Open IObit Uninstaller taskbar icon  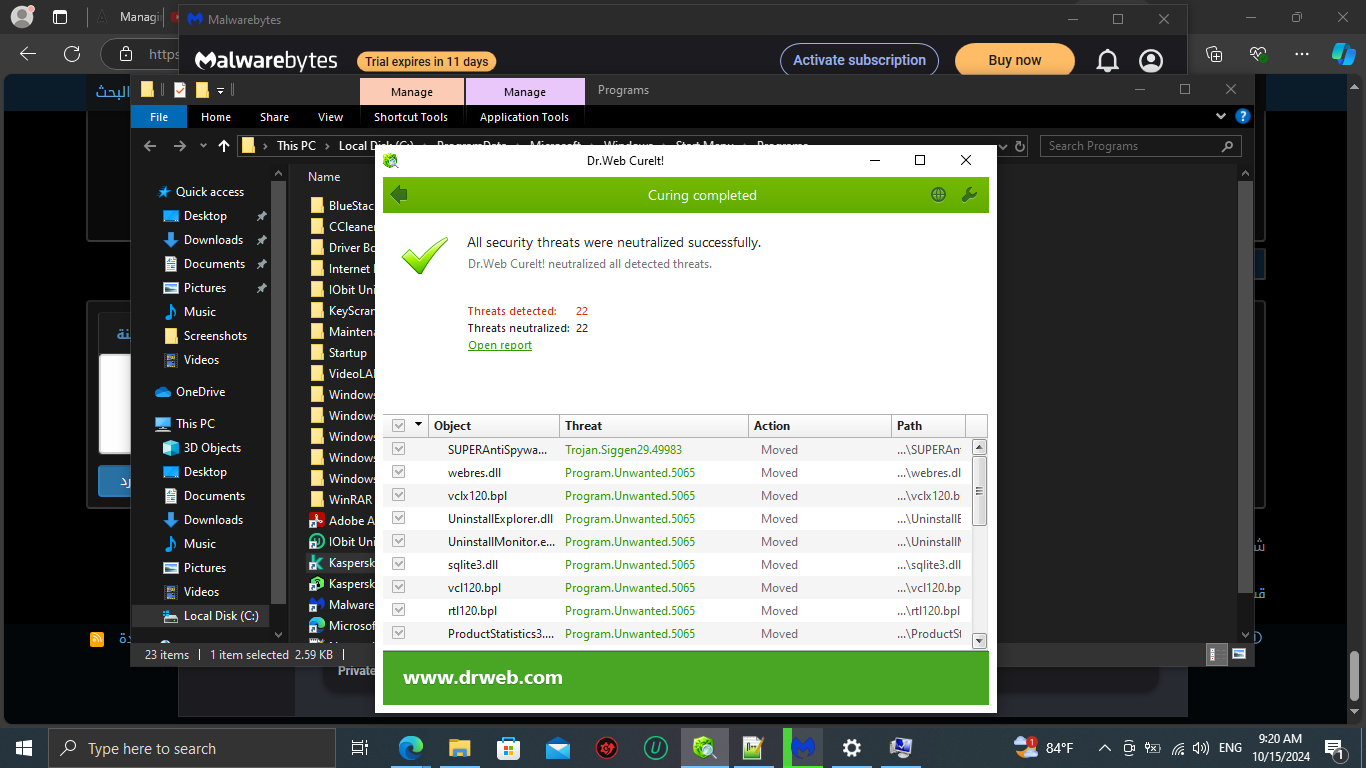pos(656,747)
